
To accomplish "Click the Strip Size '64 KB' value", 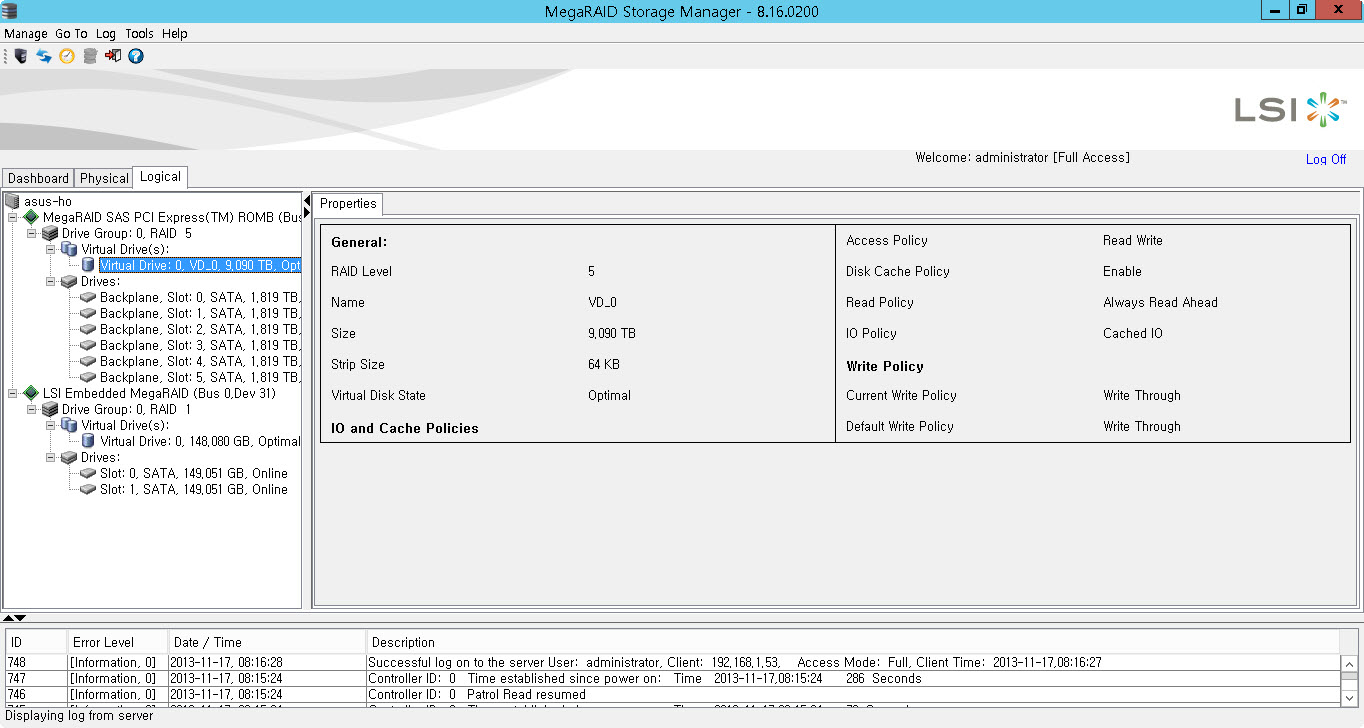I will pos(603,364).
